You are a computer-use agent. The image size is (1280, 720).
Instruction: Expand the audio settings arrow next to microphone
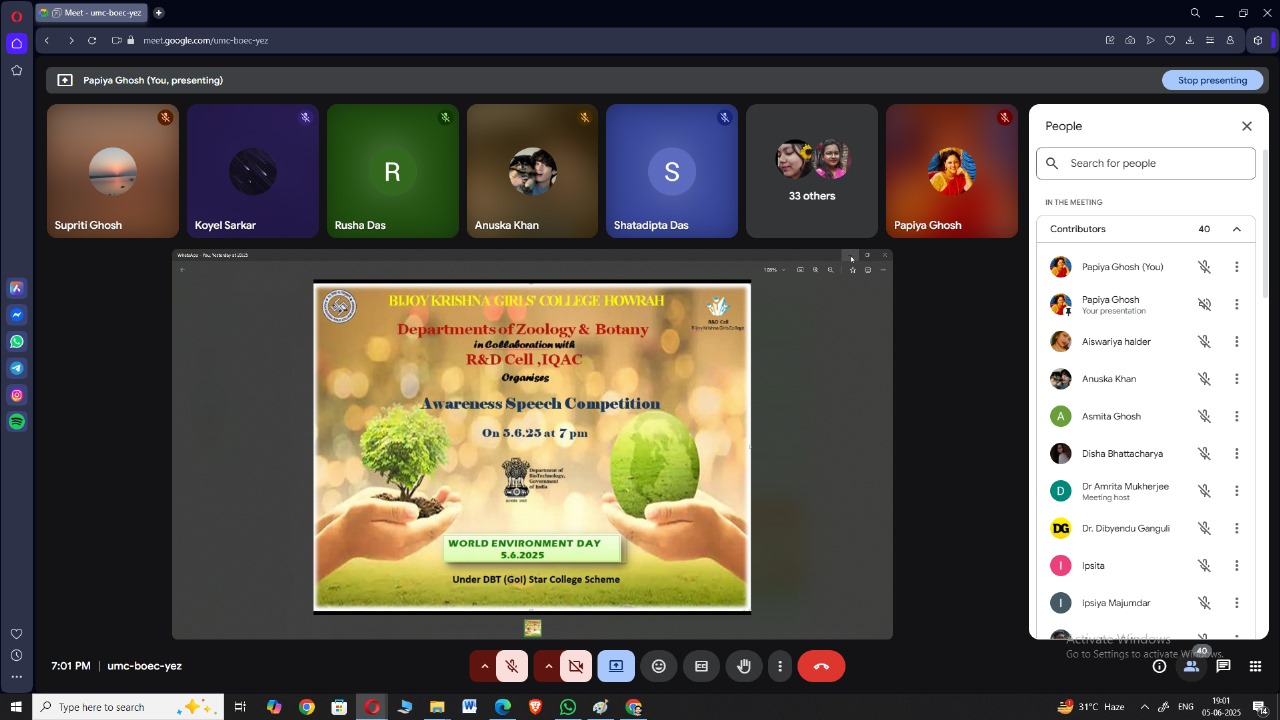[x=485, y=666]
